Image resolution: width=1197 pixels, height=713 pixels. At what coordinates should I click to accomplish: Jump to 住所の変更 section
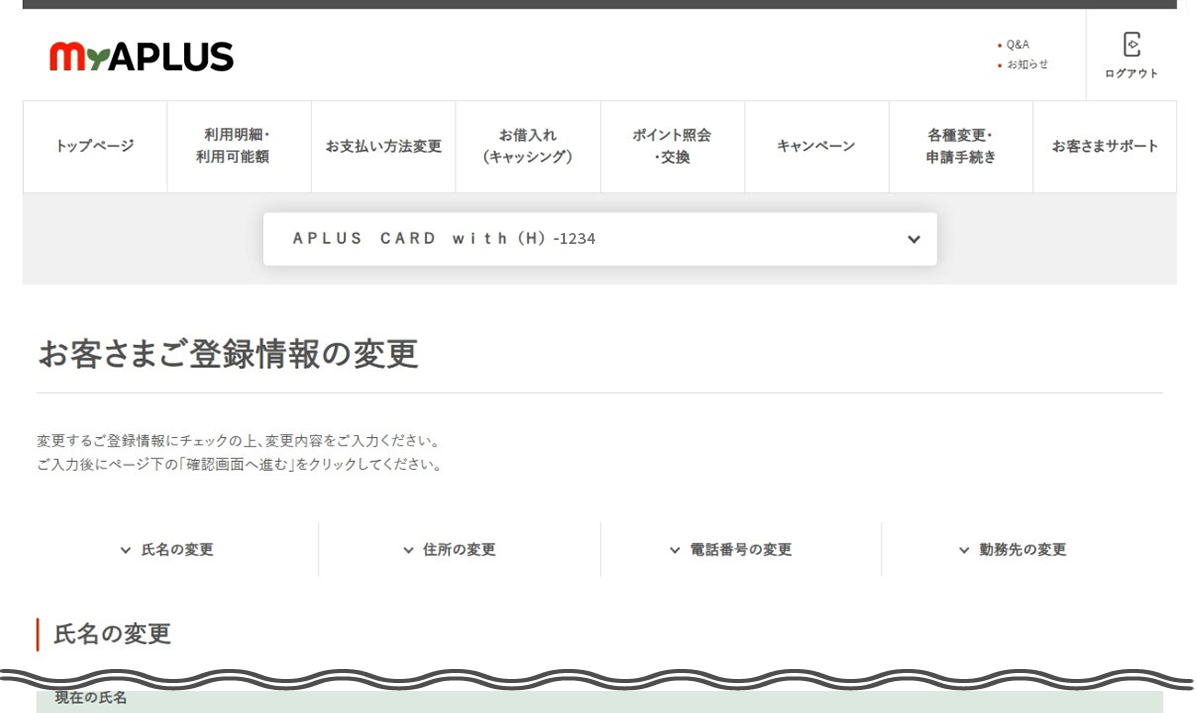click(450, 550)
